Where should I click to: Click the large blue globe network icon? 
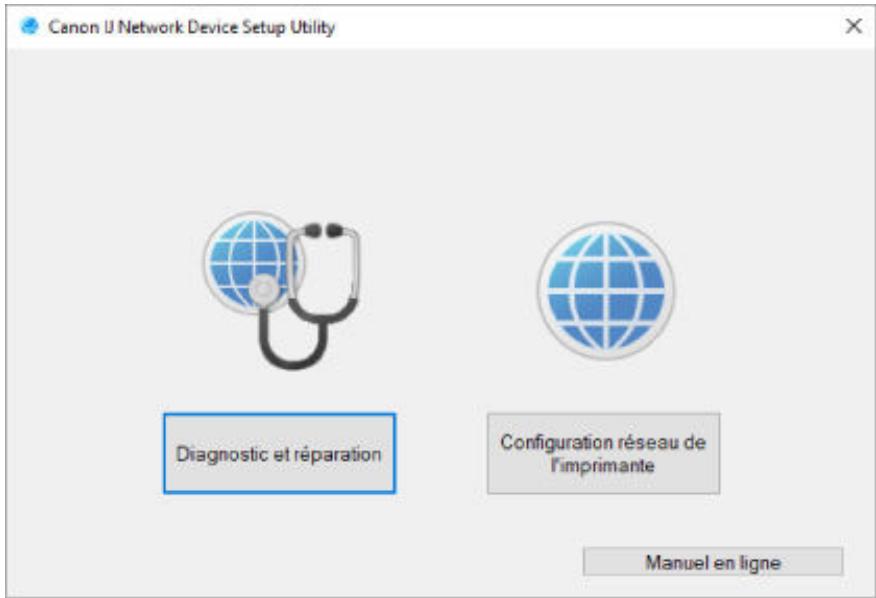606,291
